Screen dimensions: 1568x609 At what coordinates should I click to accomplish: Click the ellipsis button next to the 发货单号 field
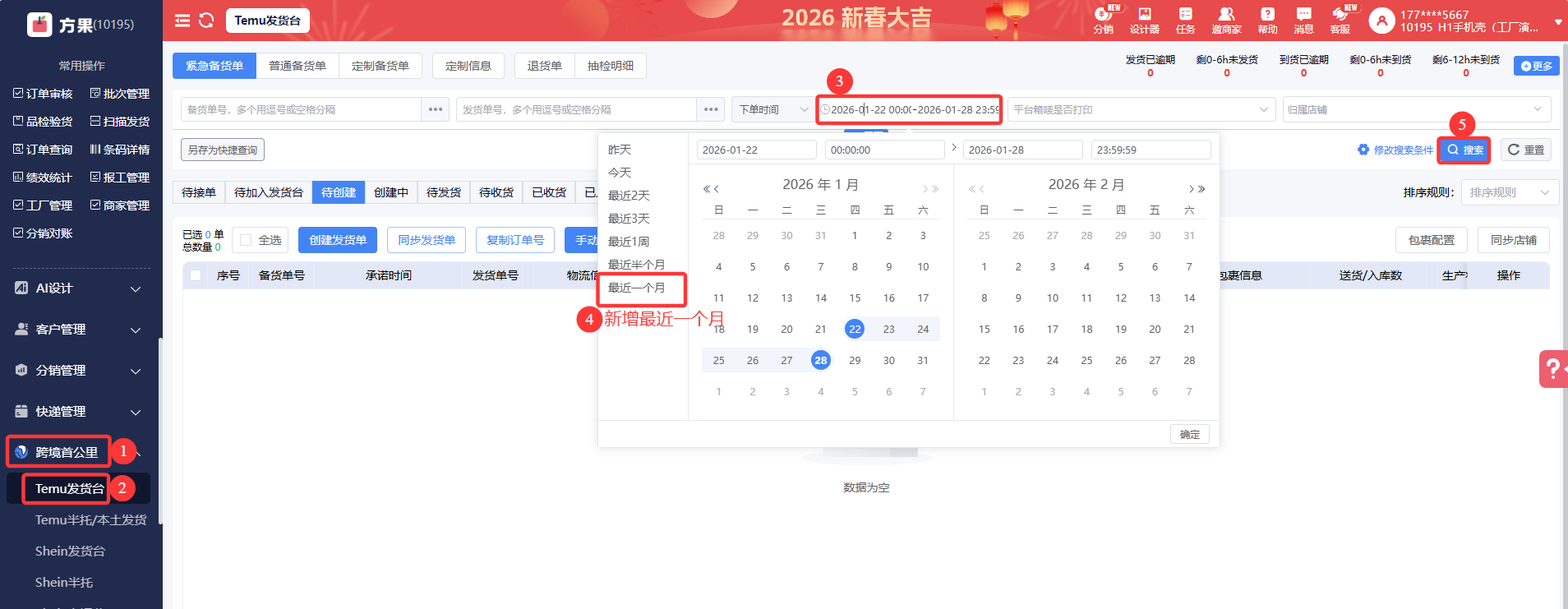click(711, 109)
